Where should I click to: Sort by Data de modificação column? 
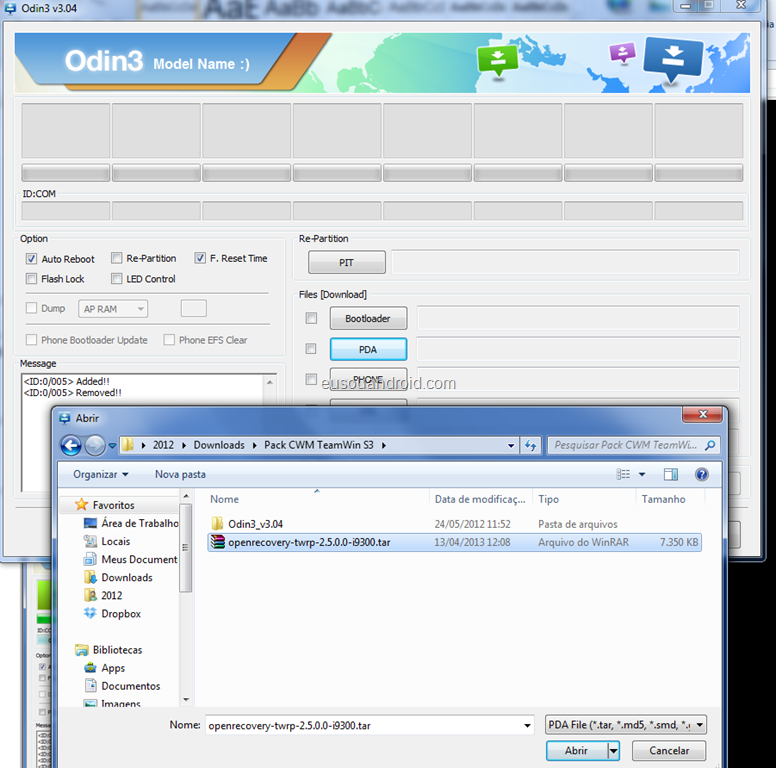click(480, 499)
